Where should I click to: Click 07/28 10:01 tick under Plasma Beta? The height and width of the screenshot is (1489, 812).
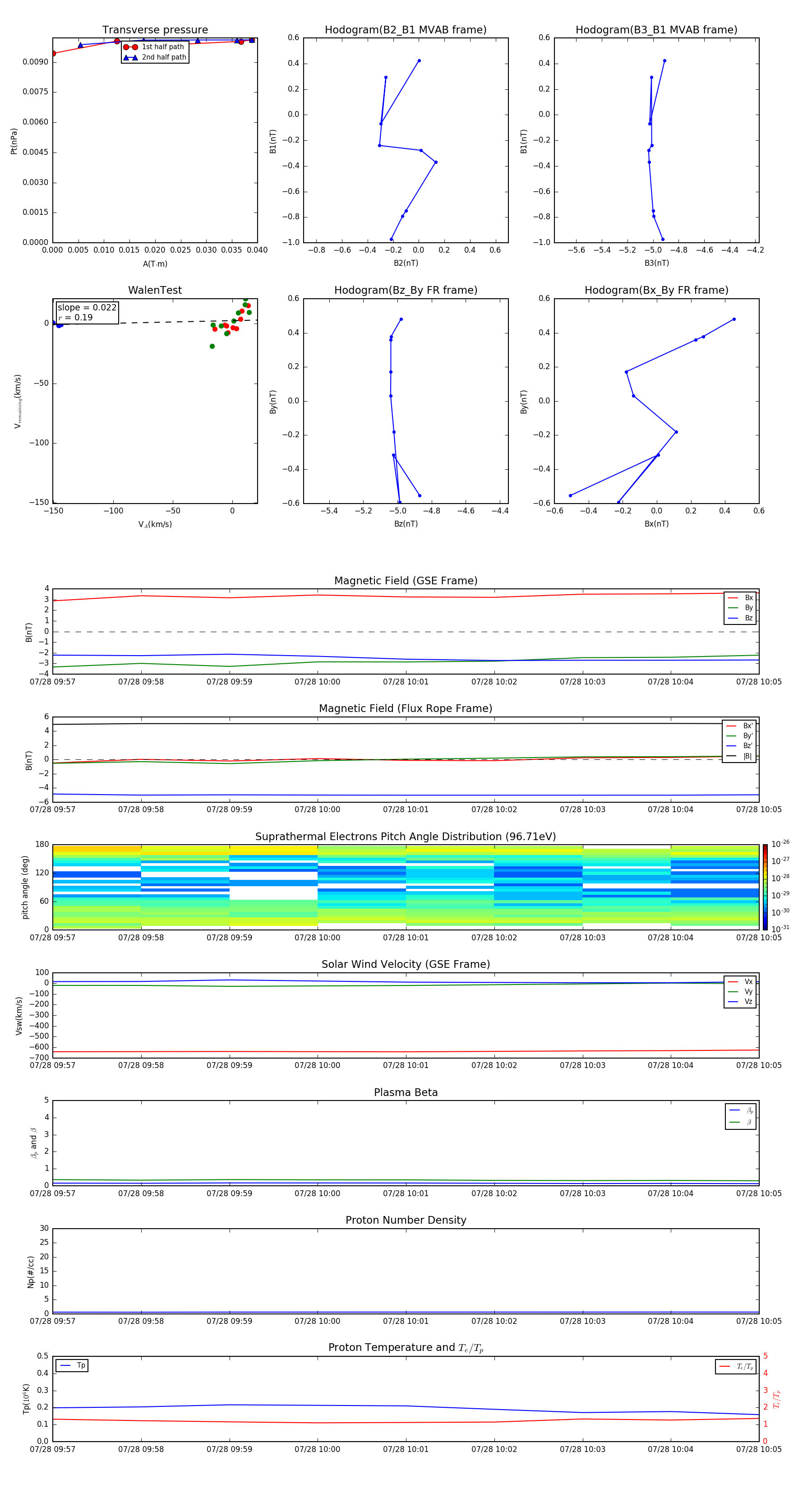click(x=406, y=1193)
